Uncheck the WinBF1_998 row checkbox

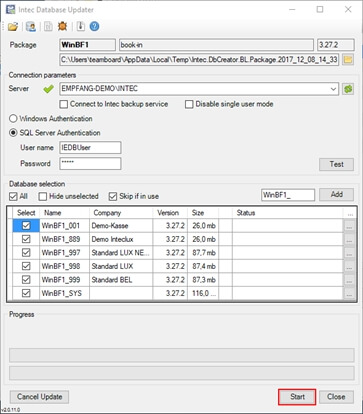click(26, 266)
